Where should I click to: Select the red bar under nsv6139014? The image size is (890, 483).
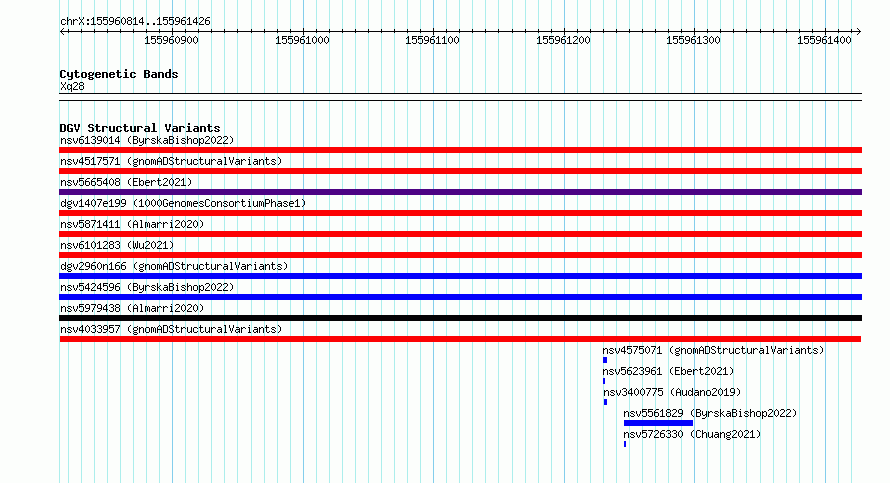point(460,150)
